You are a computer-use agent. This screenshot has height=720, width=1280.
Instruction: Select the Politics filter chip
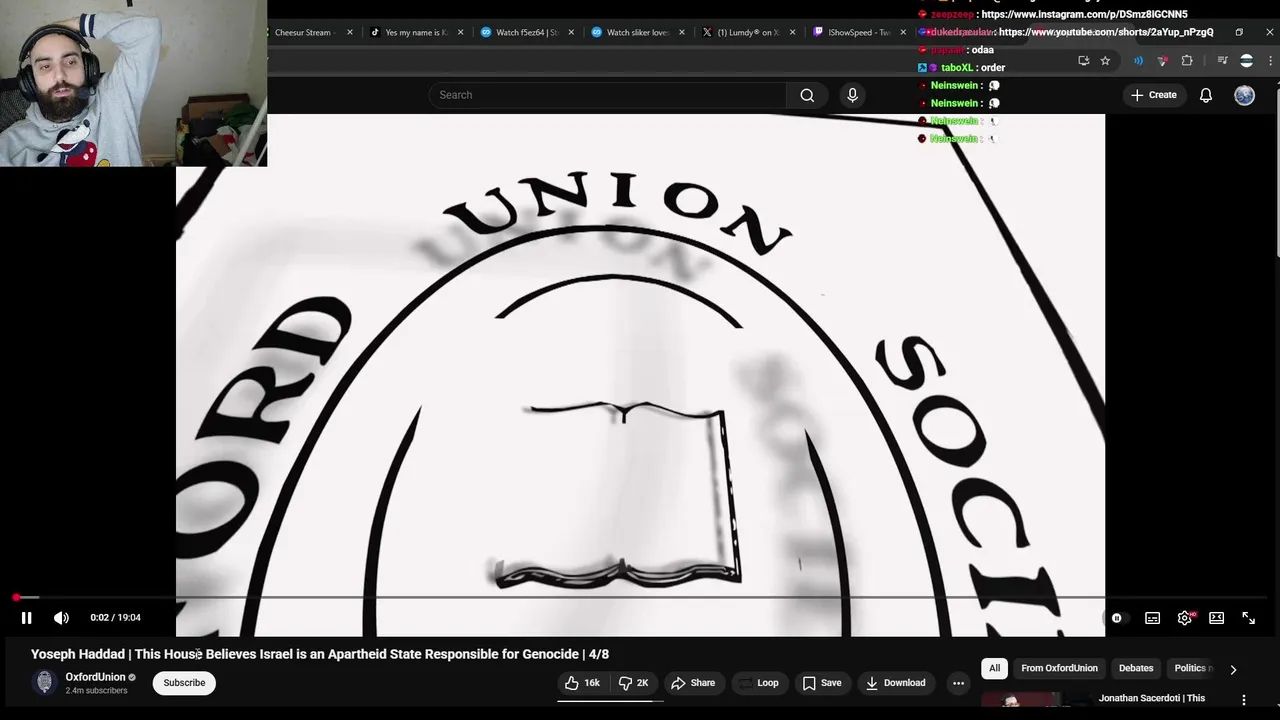pos(1191,668)
